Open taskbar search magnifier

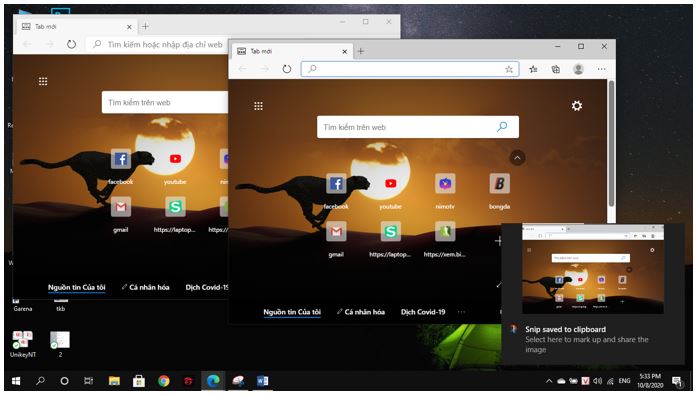click(x=40, y=381)
